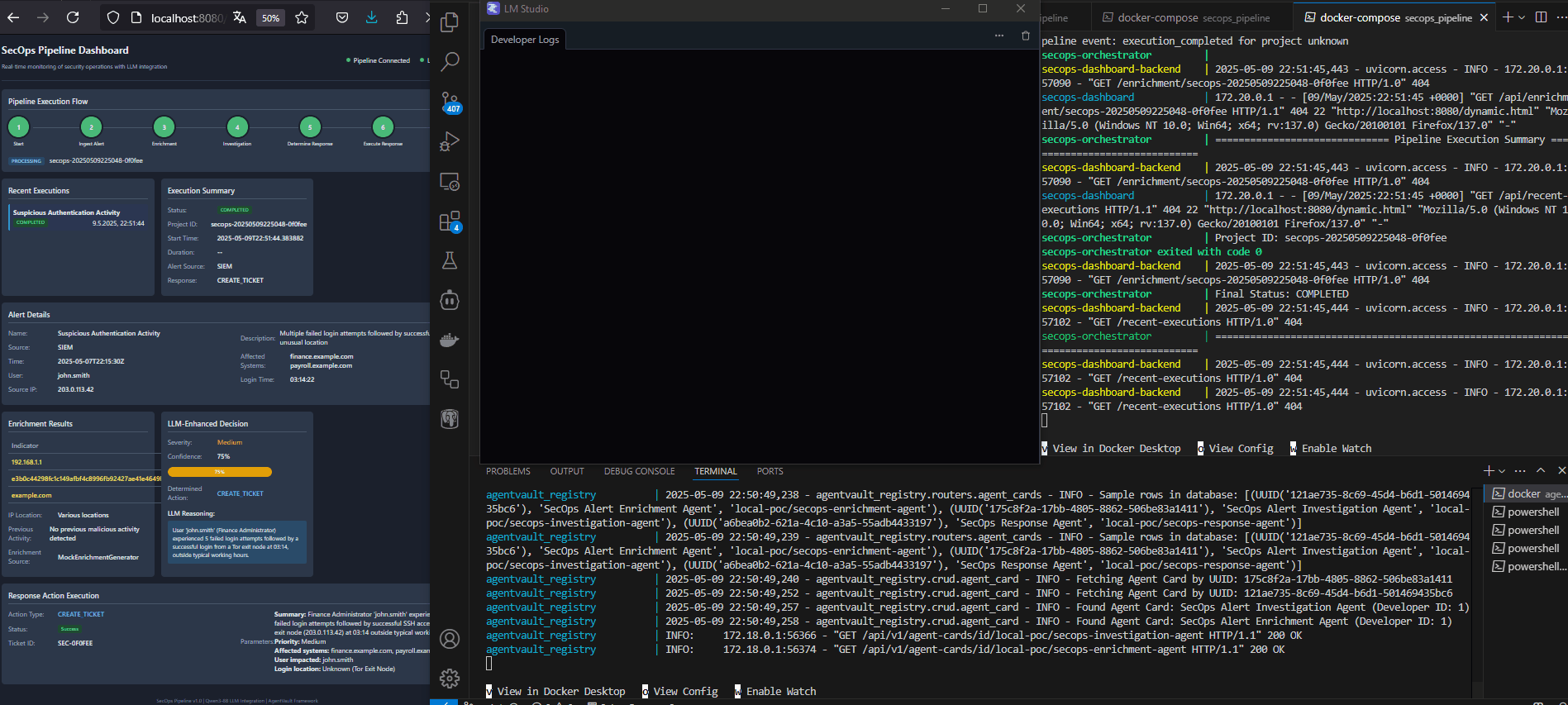The width and height of the screenshot is (1568, 705).
Task: Click View in Docker Desktop in bottom terminal
Action: (x=561, y=691)
